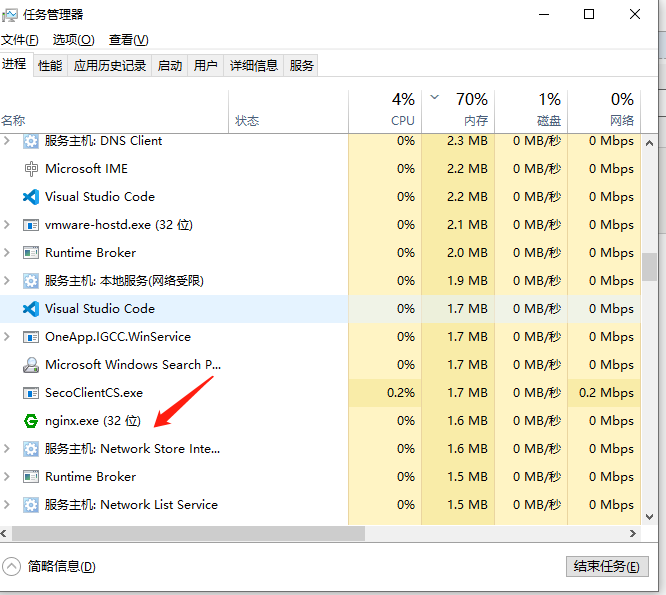This screenshot has width=666, height=595.
Task: Collapse to 简略信息 view
Action: pos(49,567)
